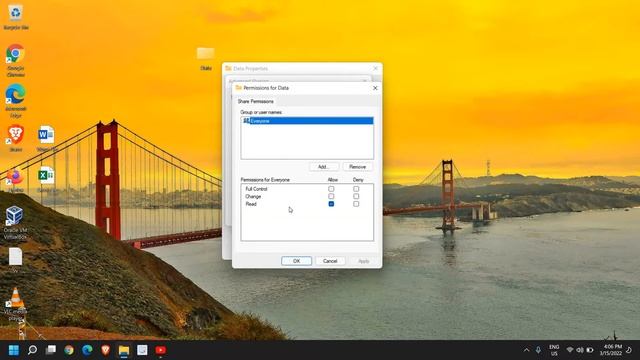Tick Deny for Change permission

(x=356, y=196)
